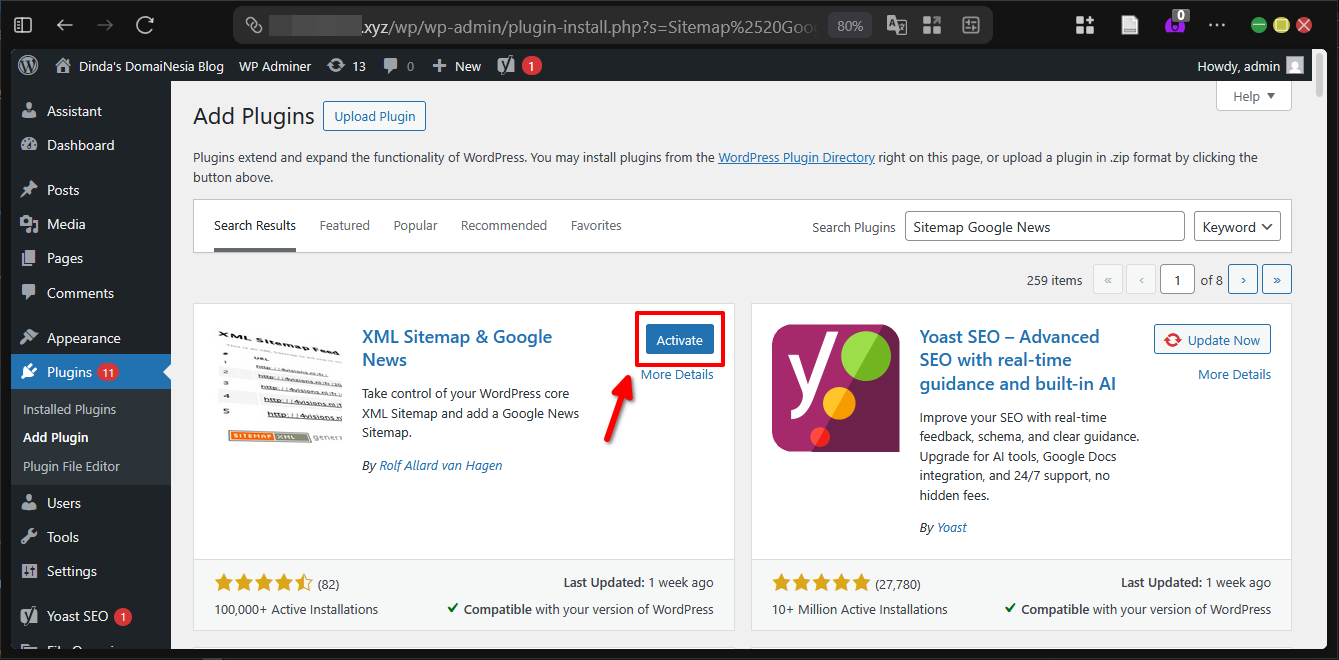Open the browser more options menu

click(1216, 25)
